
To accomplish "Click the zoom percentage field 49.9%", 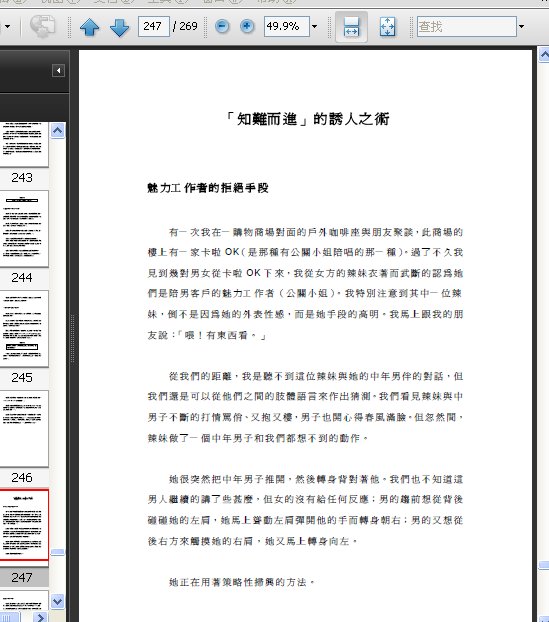I will [x=286, y=27].
